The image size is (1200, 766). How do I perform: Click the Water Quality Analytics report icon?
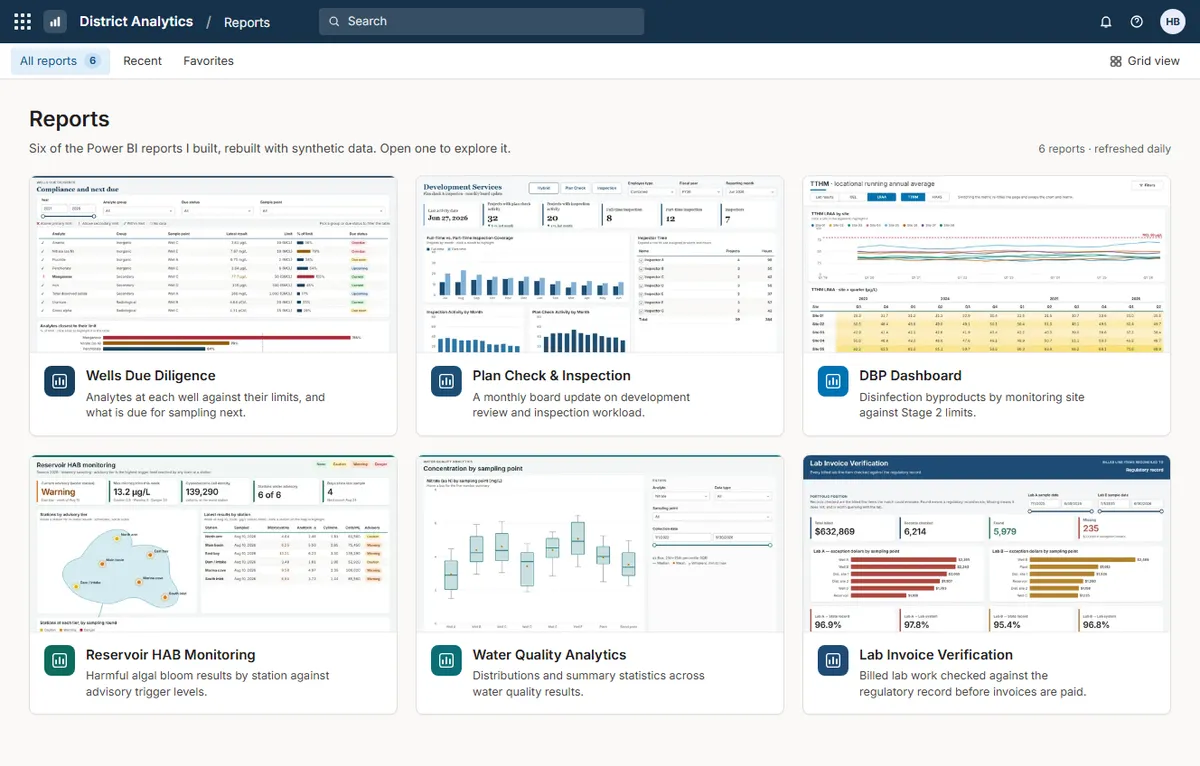(446, 659)
